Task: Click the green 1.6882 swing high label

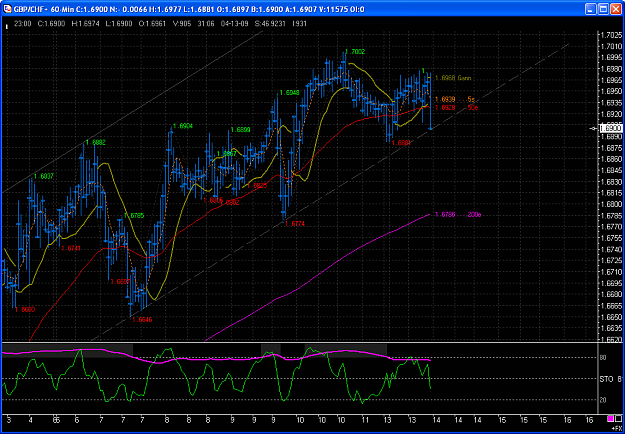Action: tap(96, 142)
